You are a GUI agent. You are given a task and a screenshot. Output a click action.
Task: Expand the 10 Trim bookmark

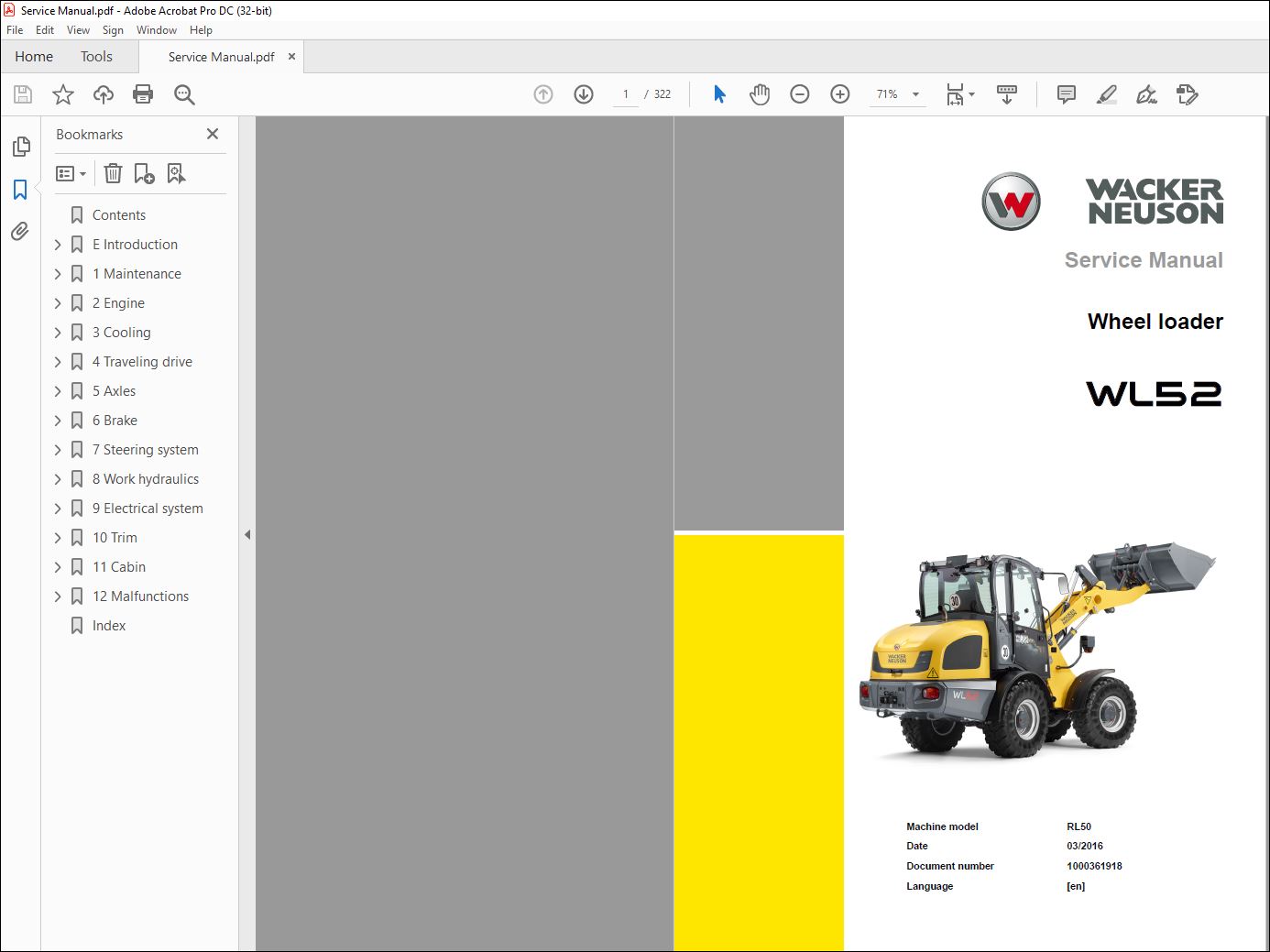coord(58,538)
